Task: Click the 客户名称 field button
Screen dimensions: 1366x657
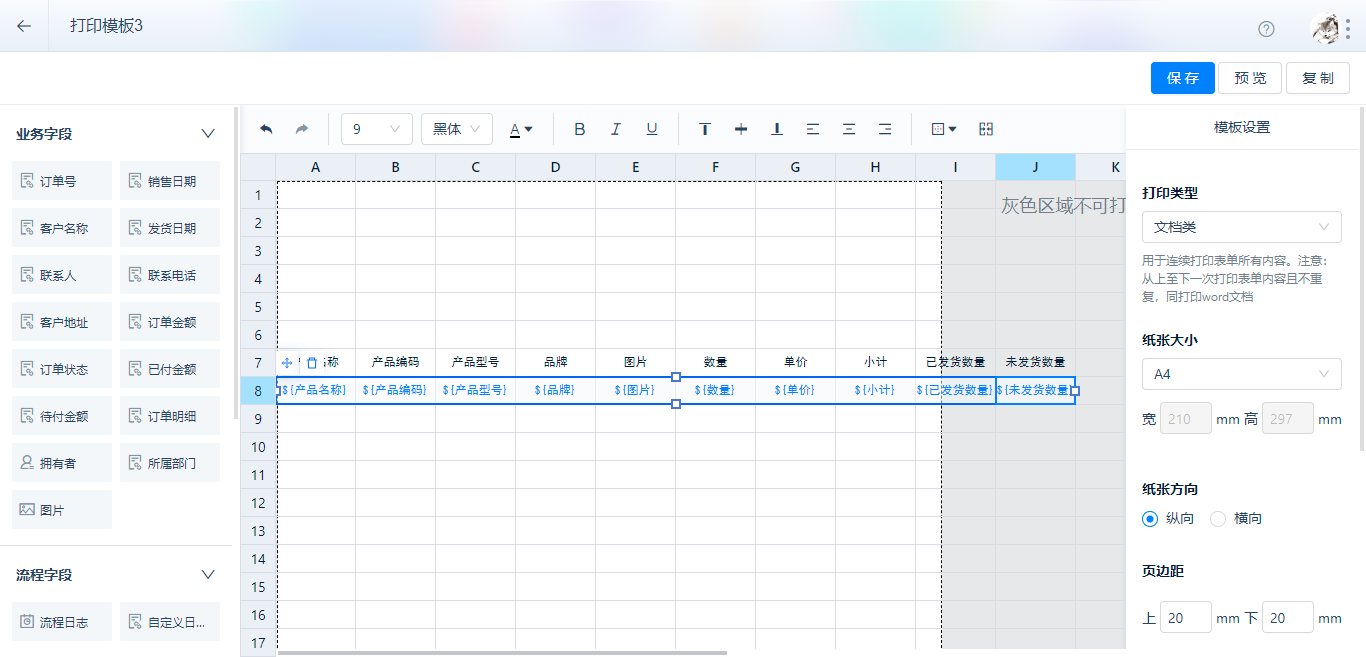Action: (62, 228)
